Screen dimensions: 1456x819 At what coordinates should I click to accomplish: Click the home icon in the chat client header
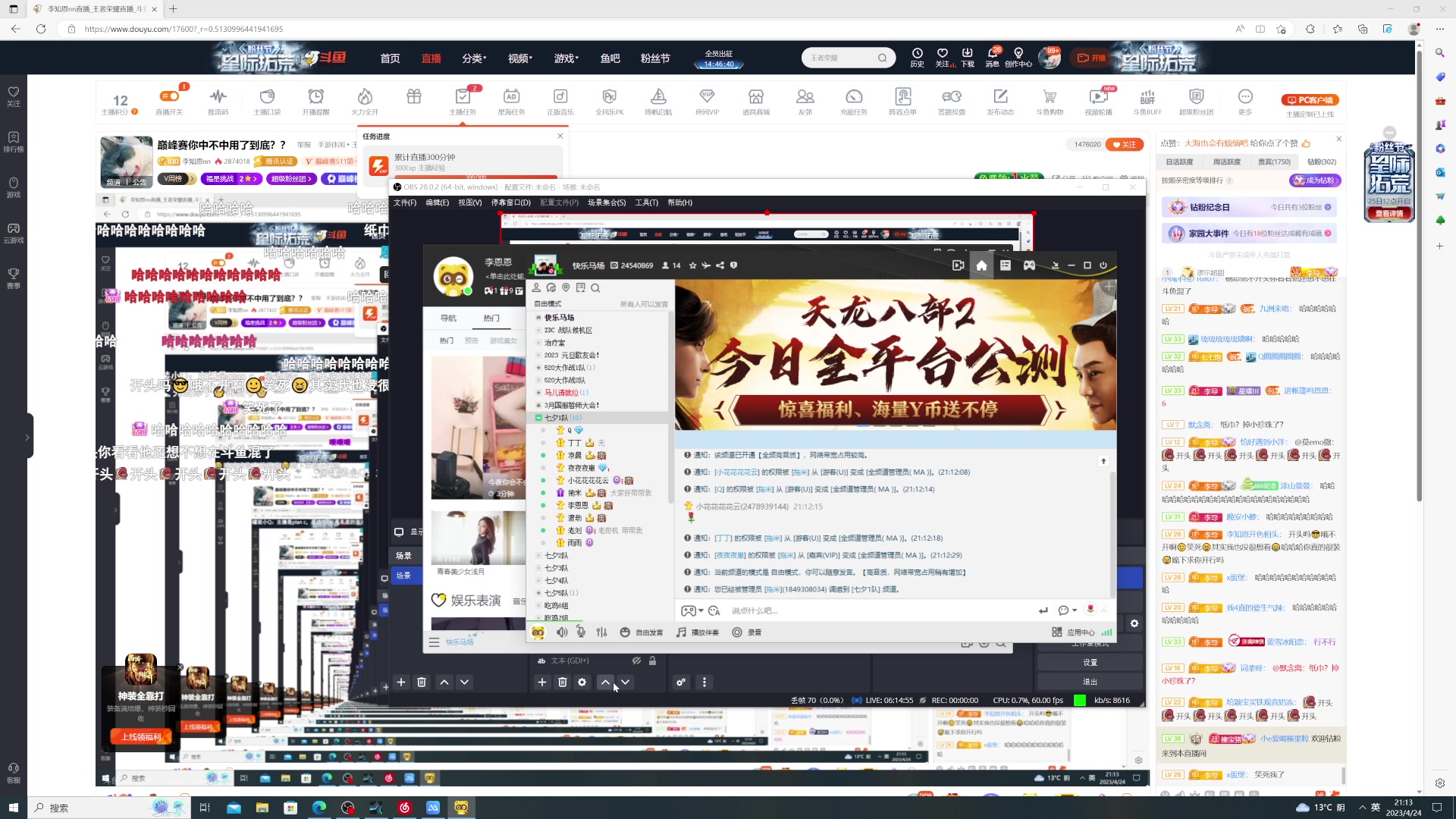coord(981,265)
